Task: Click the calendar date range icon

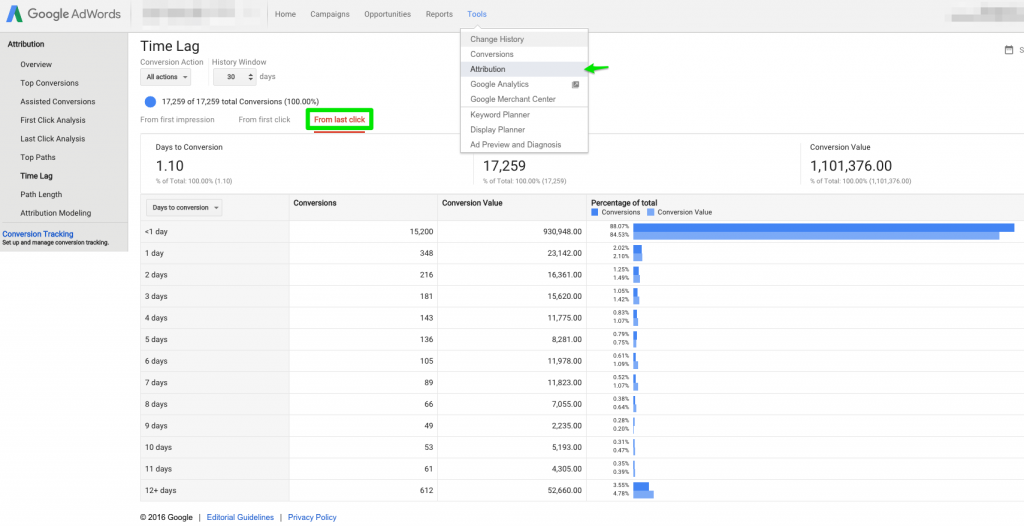Action: pyautogui.click(x=1009, y=50)
